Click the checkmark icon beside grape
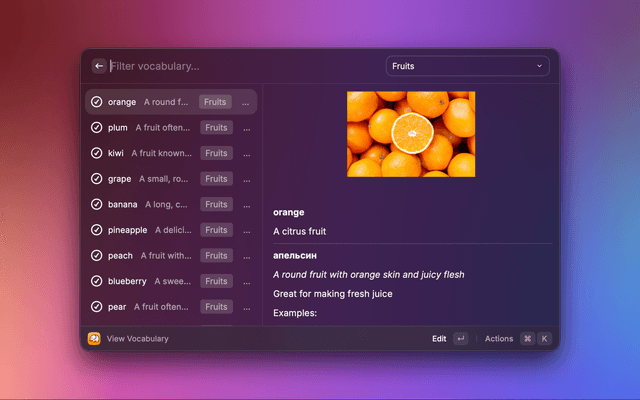 (97, 179)
